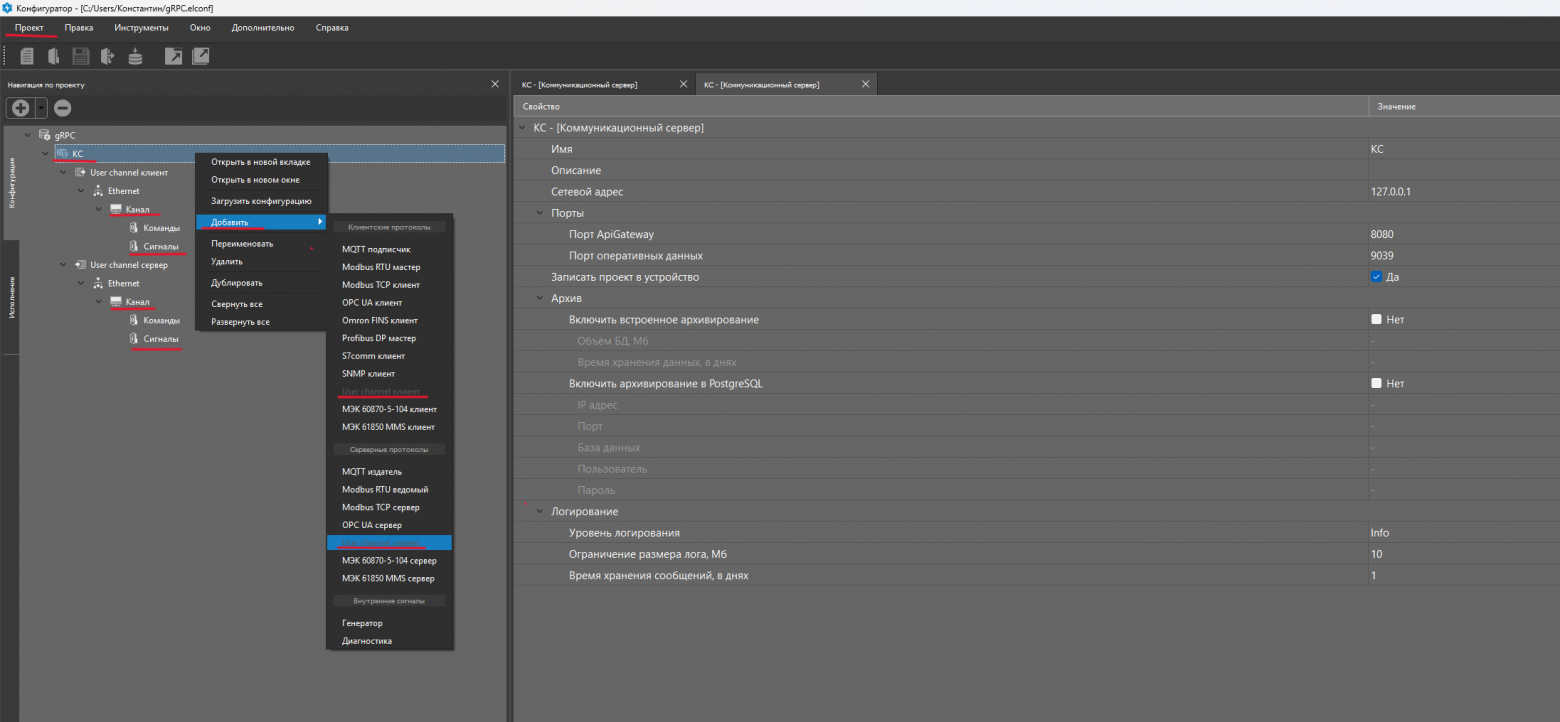This screenshot has height=722, width=1560.
Task: Click Канал icon under User channel клиент
Action: (116, 210)
